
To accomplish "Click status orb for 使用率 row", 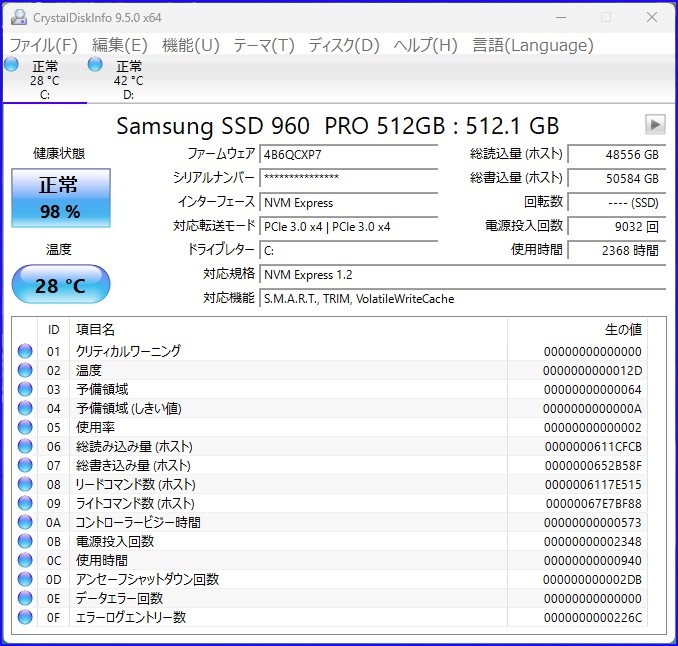I will coord(25,427).
